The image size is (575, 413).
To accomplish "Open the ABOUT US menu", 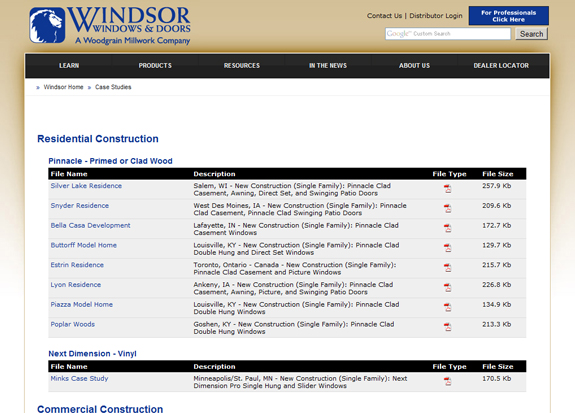I will [414, 66].
